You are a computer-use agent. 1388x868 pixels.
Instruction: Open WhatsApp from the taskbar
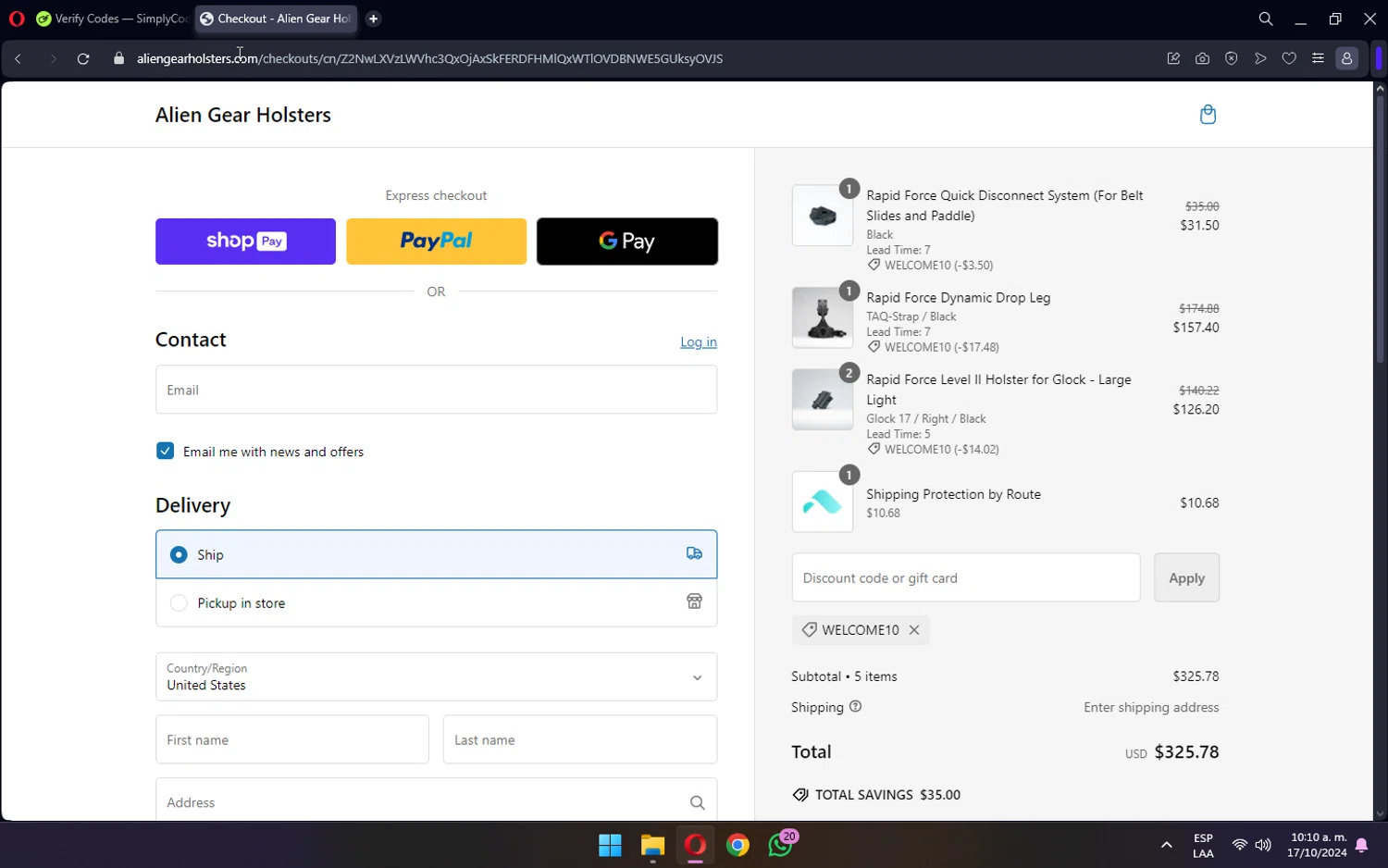tap(780, 844)
